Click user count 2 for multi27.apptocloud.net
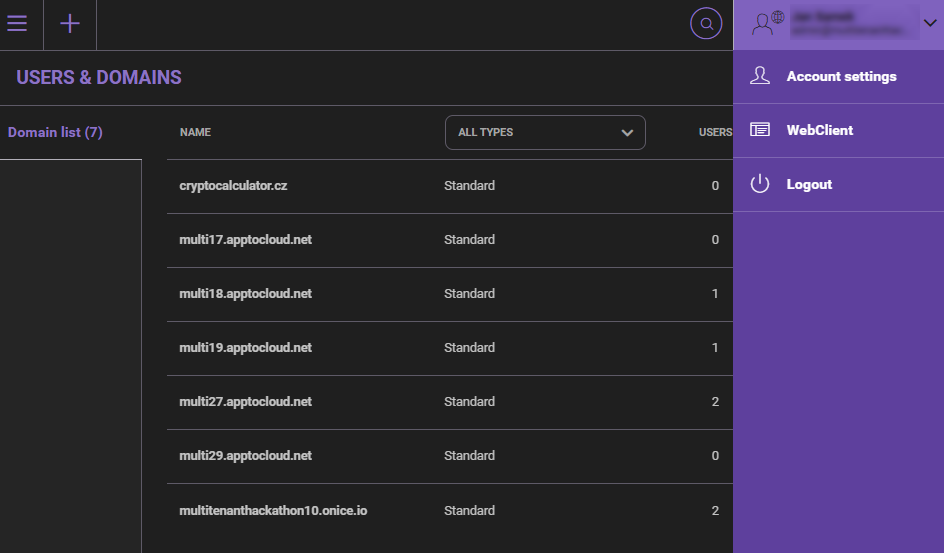Screen dimensions: 944x553 coord(715,401)
